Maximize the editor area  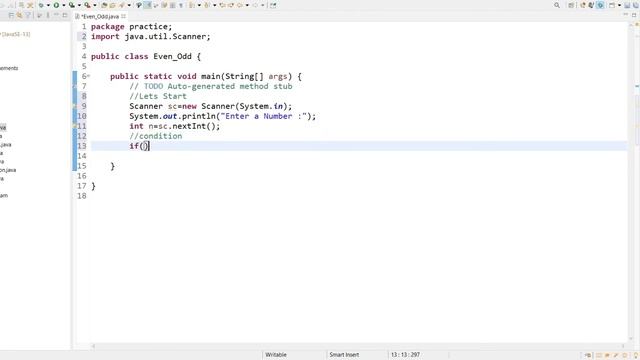634,15
